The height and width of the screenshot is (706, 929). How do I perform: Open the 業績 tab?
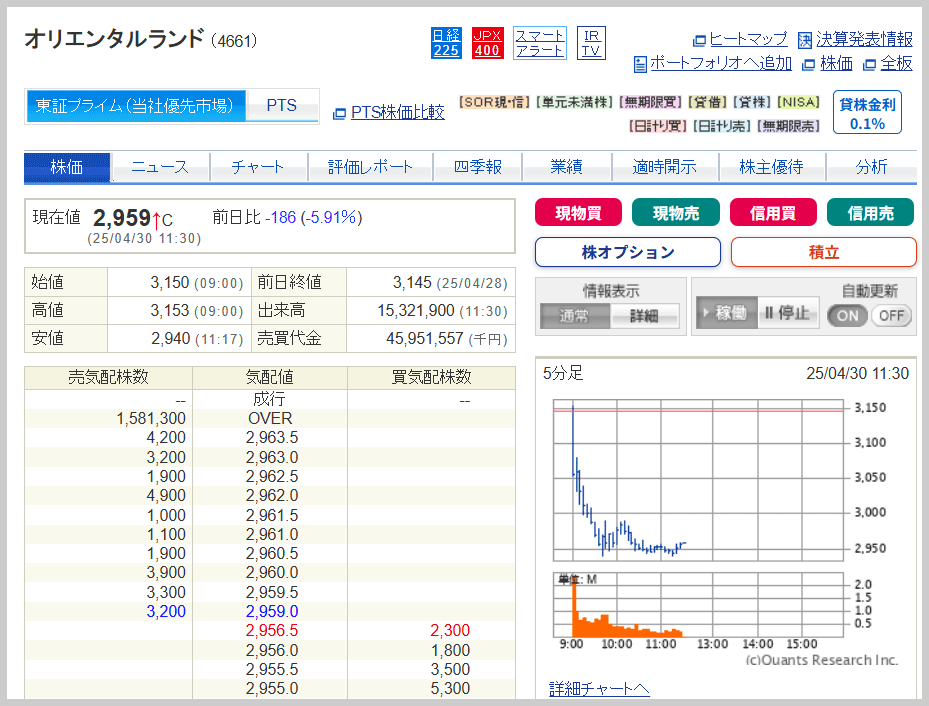pyautogui.click(x=566, y=167)
